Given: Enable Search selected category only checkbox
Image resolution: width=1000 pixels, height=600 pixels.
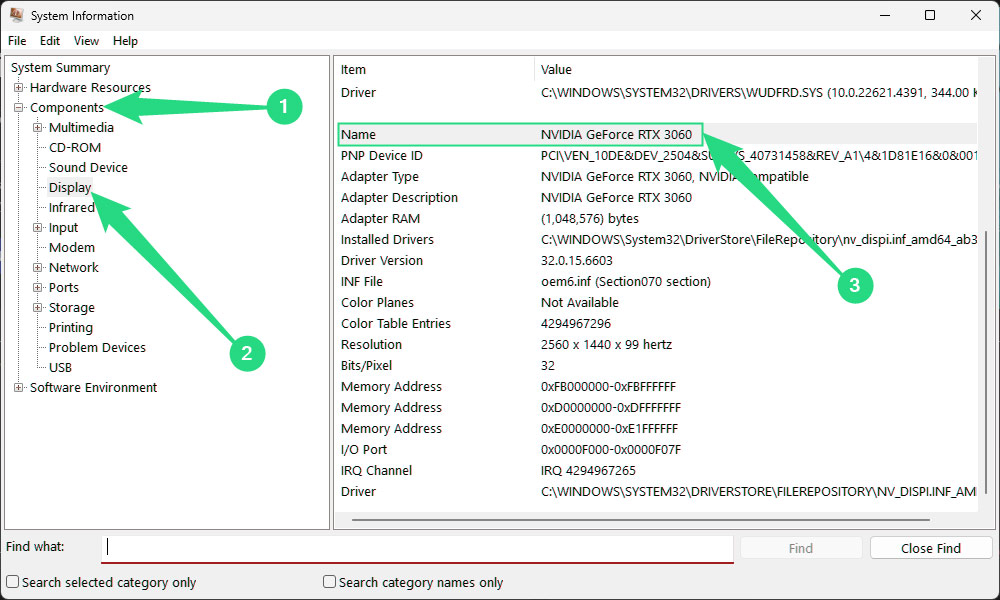Looking at the screenshot, I should pos(13,582).
